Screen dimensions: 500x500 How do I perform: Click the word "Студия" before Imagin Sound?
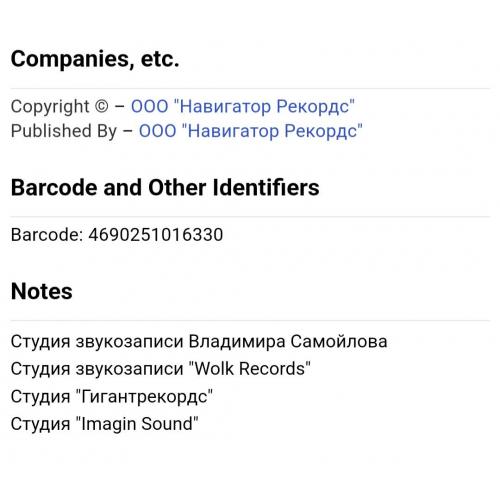40,424
